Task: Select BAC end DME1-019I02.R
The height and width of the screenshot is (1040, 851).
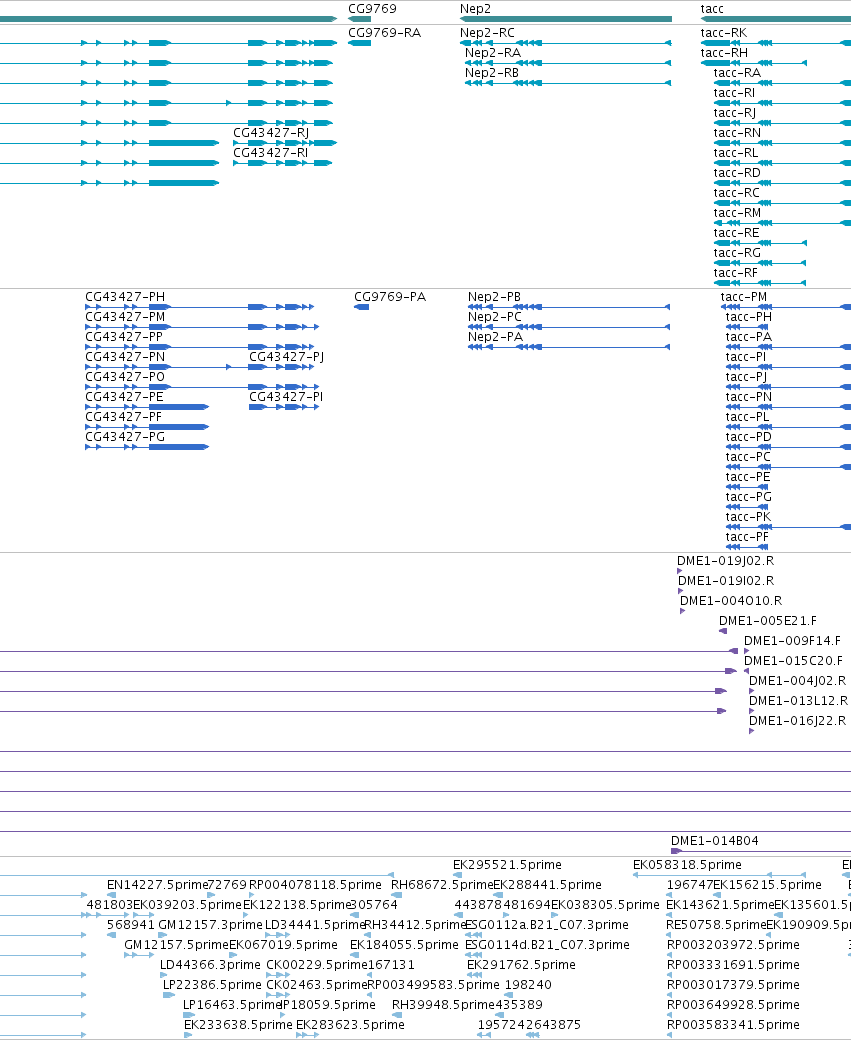Action: point(726,580)
